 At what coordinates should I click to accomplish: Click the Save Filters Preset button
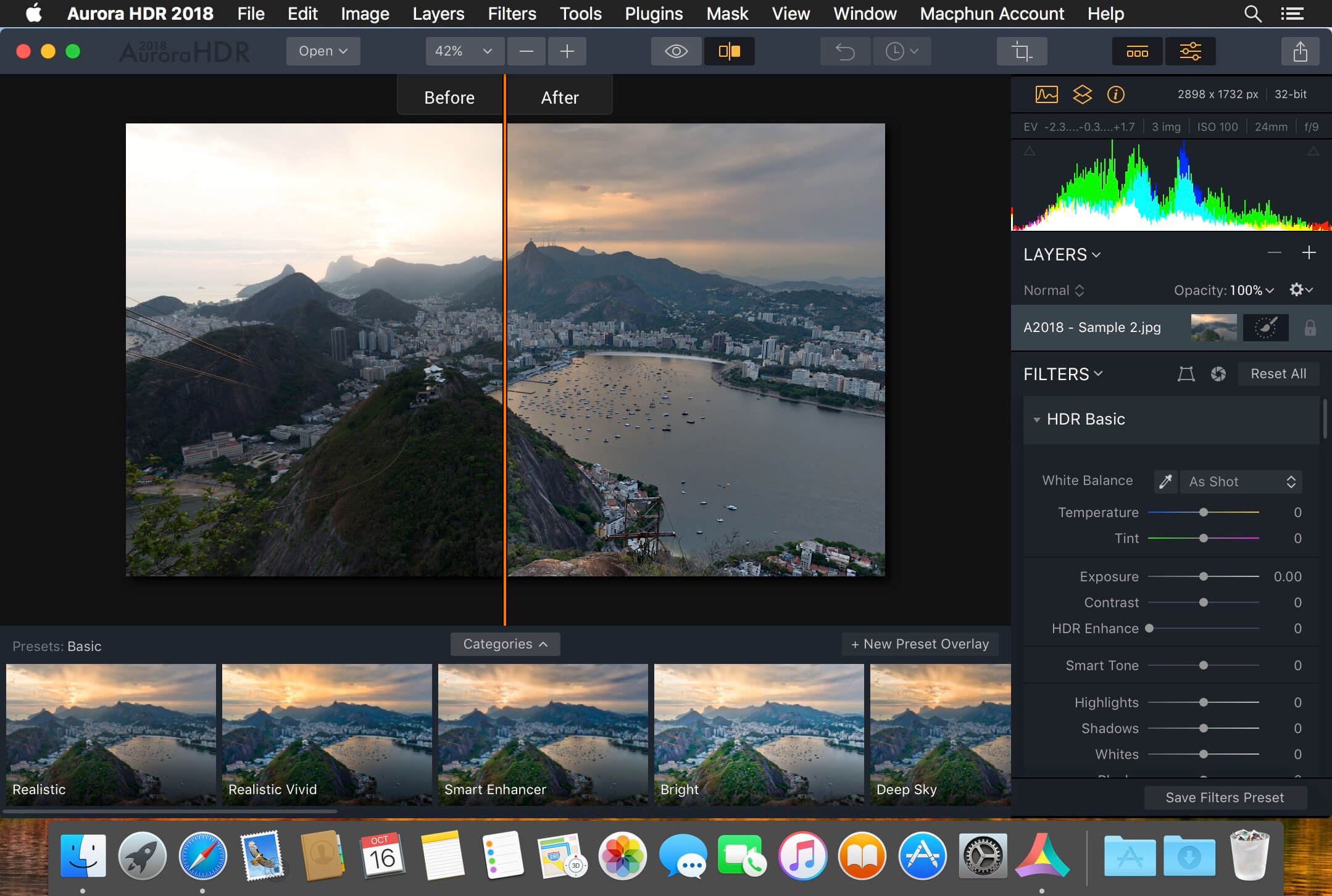tap(1225, 797)
